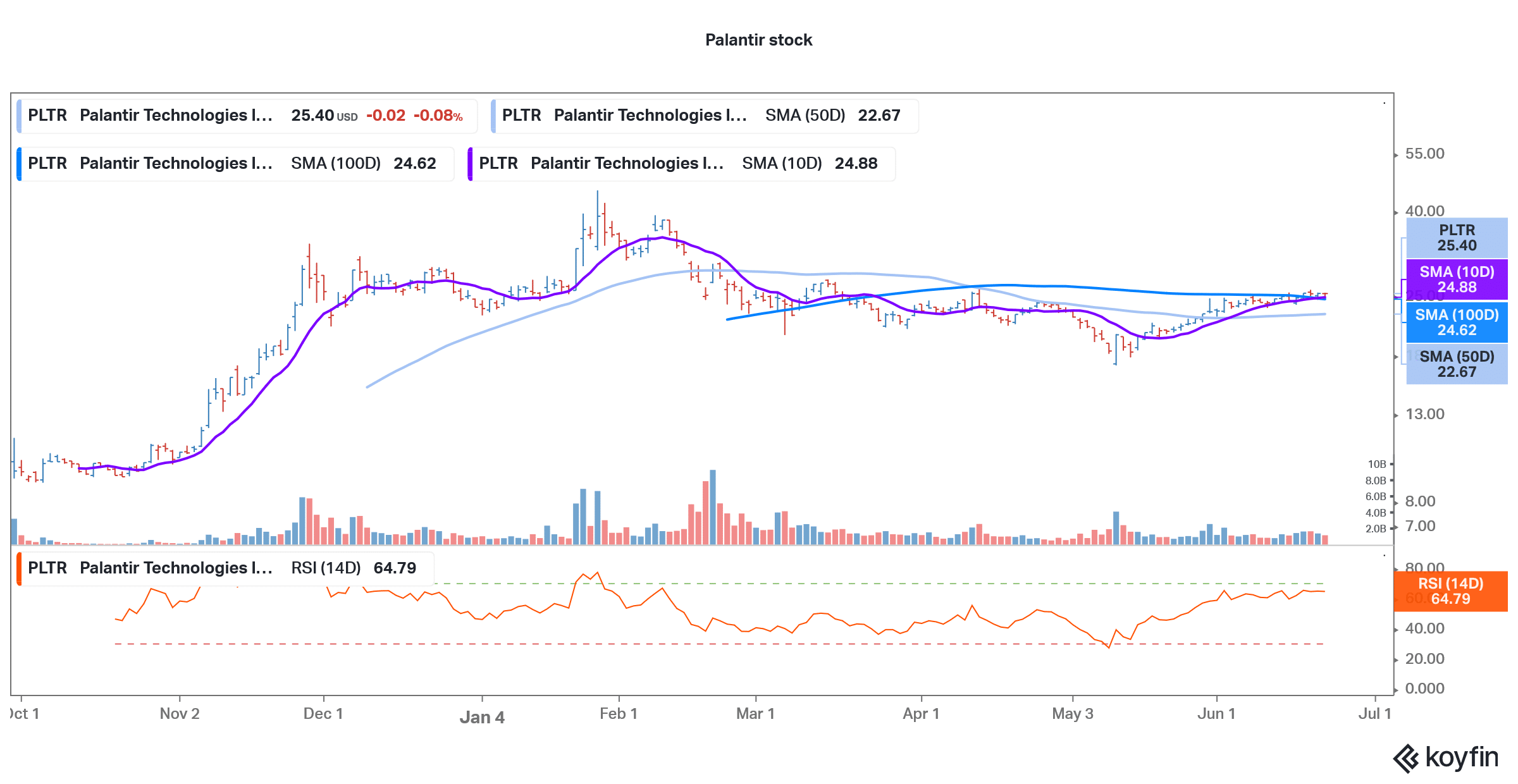Click the Nov 2 date label
This screenshot has height=784, width=1518.
(x=180, y=714)
